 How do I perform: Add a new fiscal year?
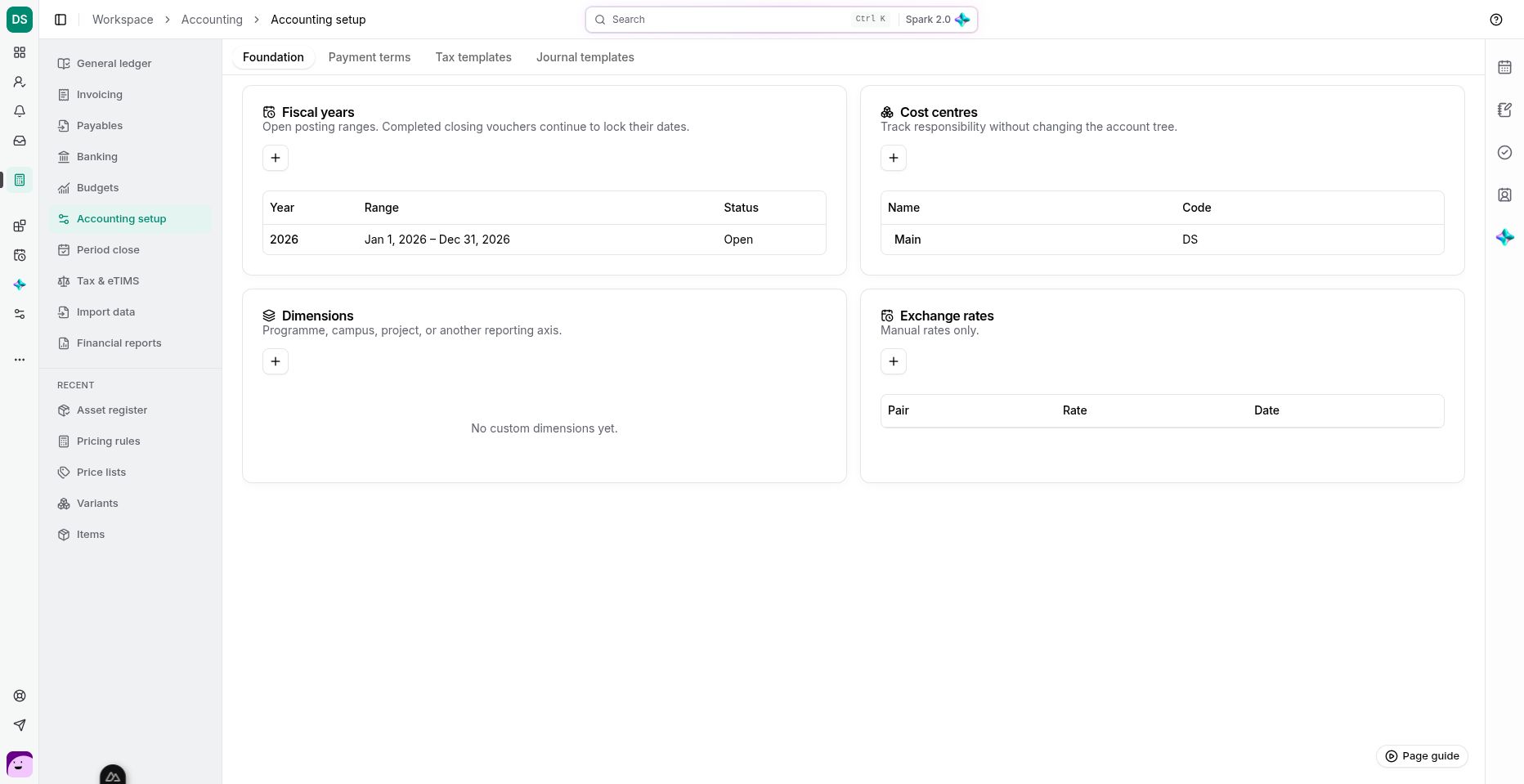(276, 158)
